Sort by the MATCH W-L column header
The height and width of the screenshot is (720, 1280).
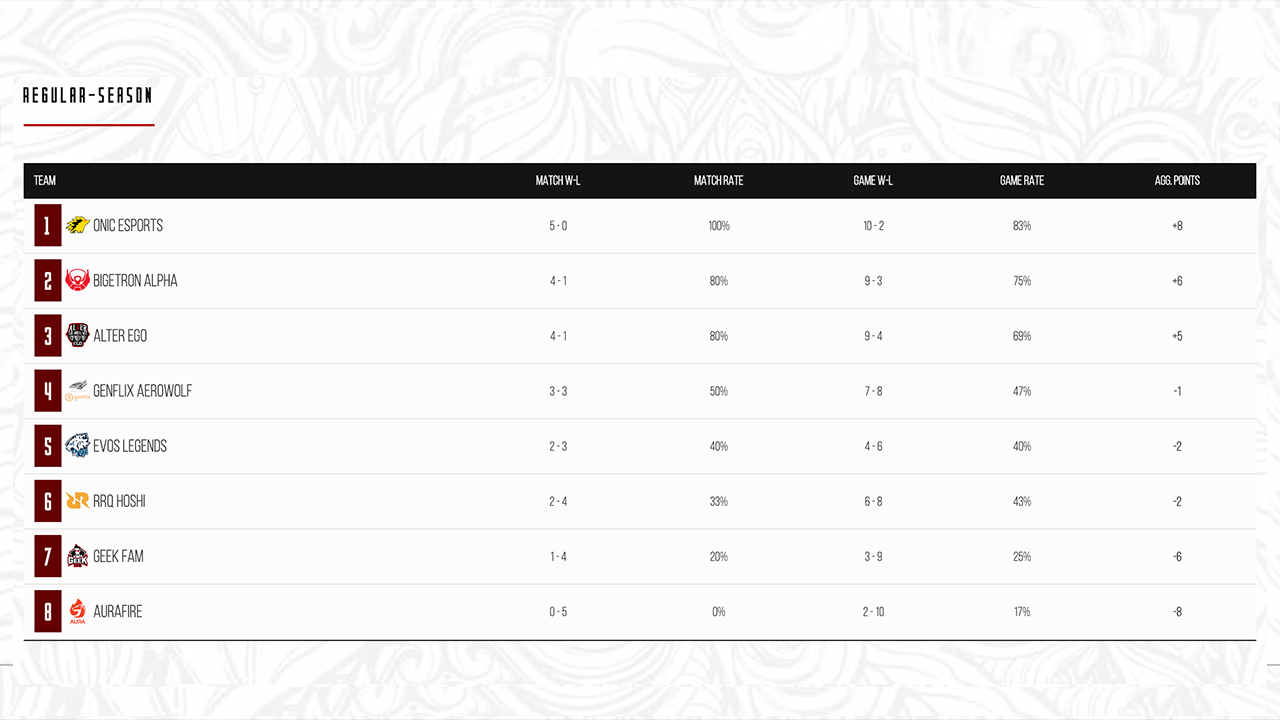558,181
